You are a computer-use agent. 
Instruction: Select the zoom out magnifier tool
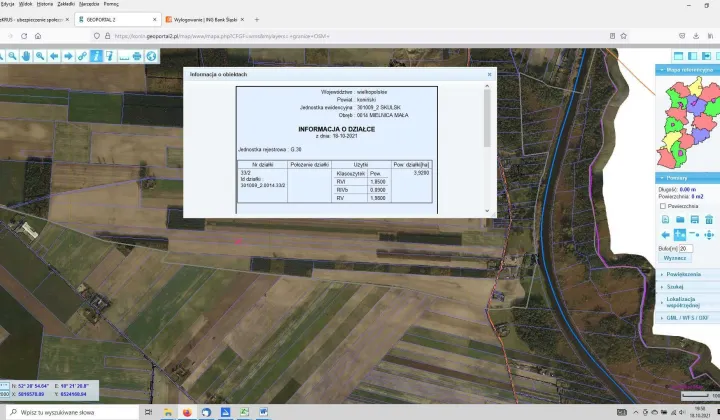[x=12, y=56]
